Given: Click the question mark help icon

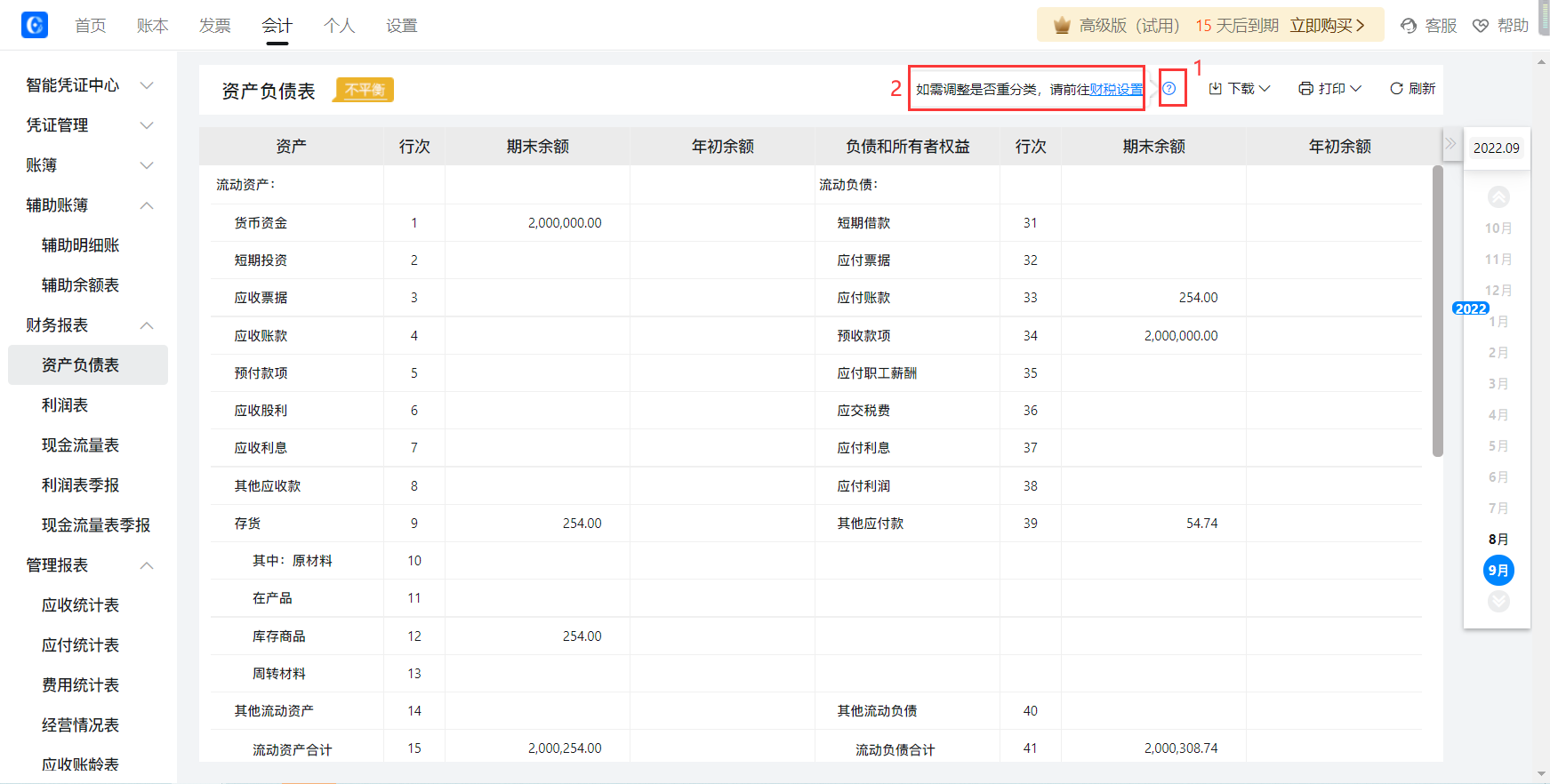Looking at the screenshot, I should click(1169, 89).
